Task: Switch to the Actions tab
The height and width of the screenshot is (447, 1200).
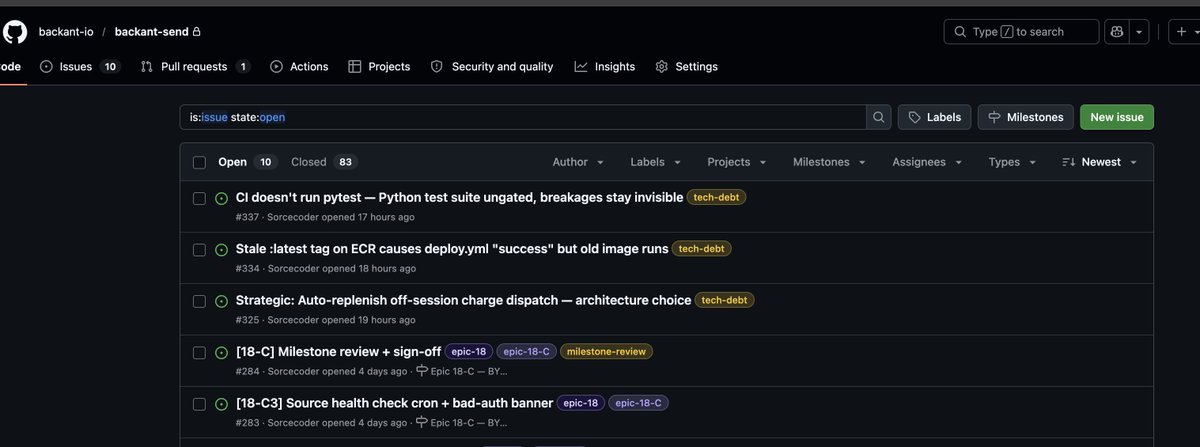Action: pyautogui.click(x=299, y=66)
